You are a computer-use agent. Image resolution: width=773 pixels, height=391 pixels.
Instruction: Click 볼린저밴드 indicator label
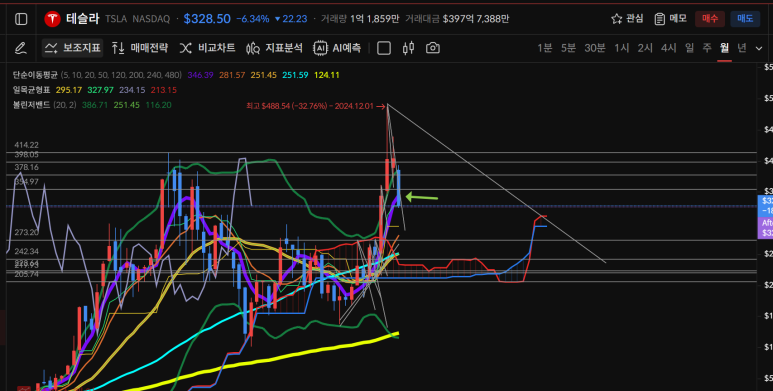pyautogui.click(x=32, y=105)
